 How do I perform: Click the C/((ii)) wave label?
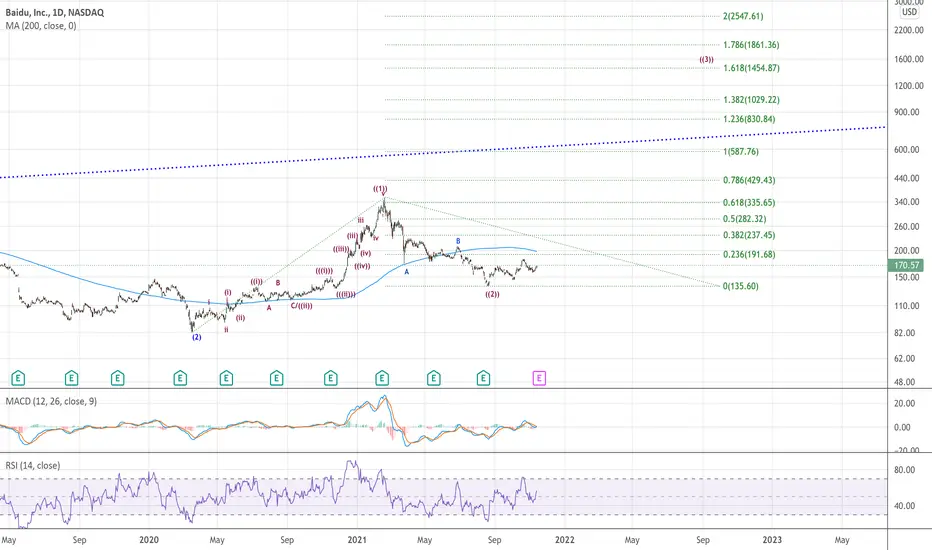tap(301, 306)
